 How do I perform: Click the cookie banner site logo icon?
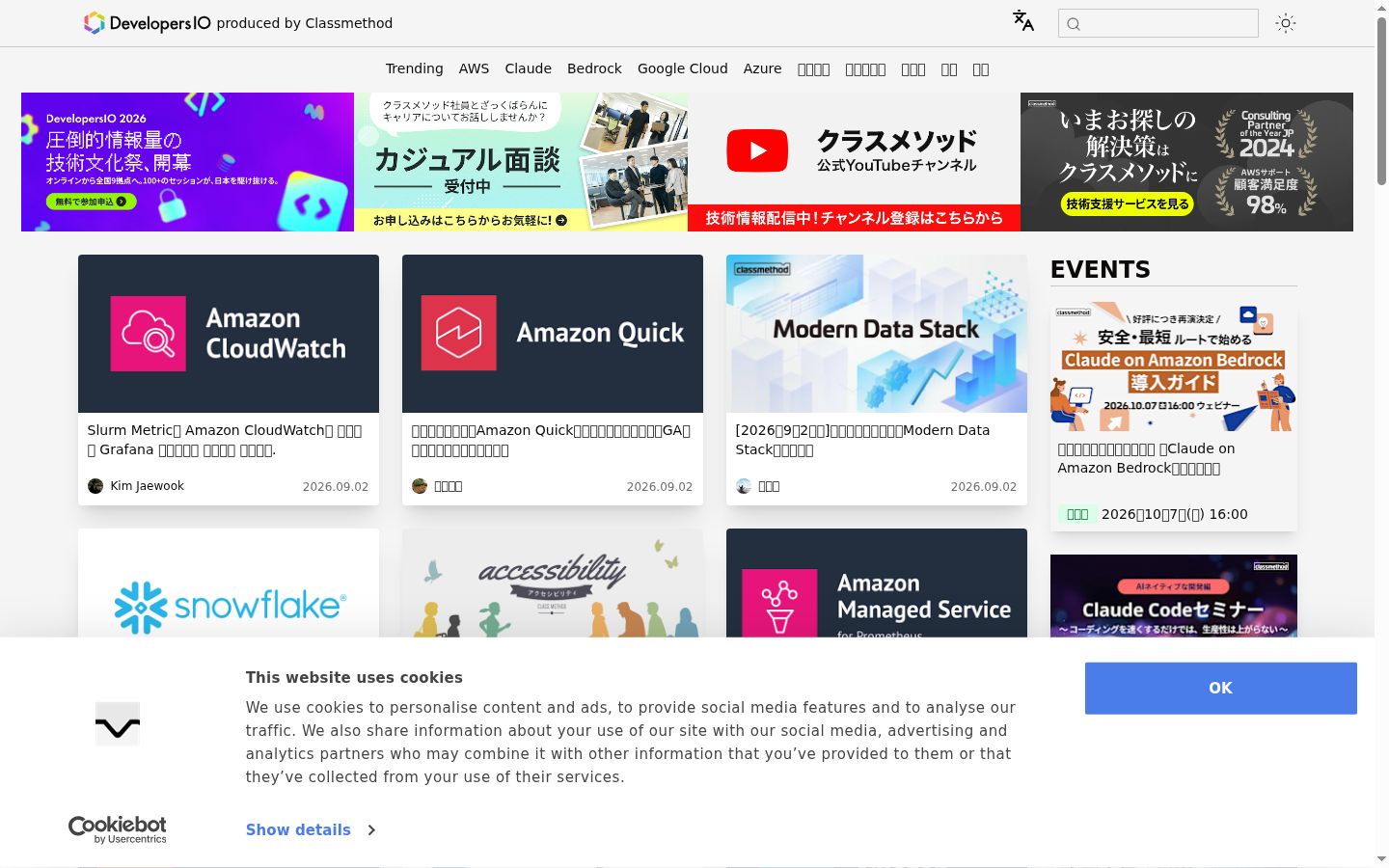[118, 724]
